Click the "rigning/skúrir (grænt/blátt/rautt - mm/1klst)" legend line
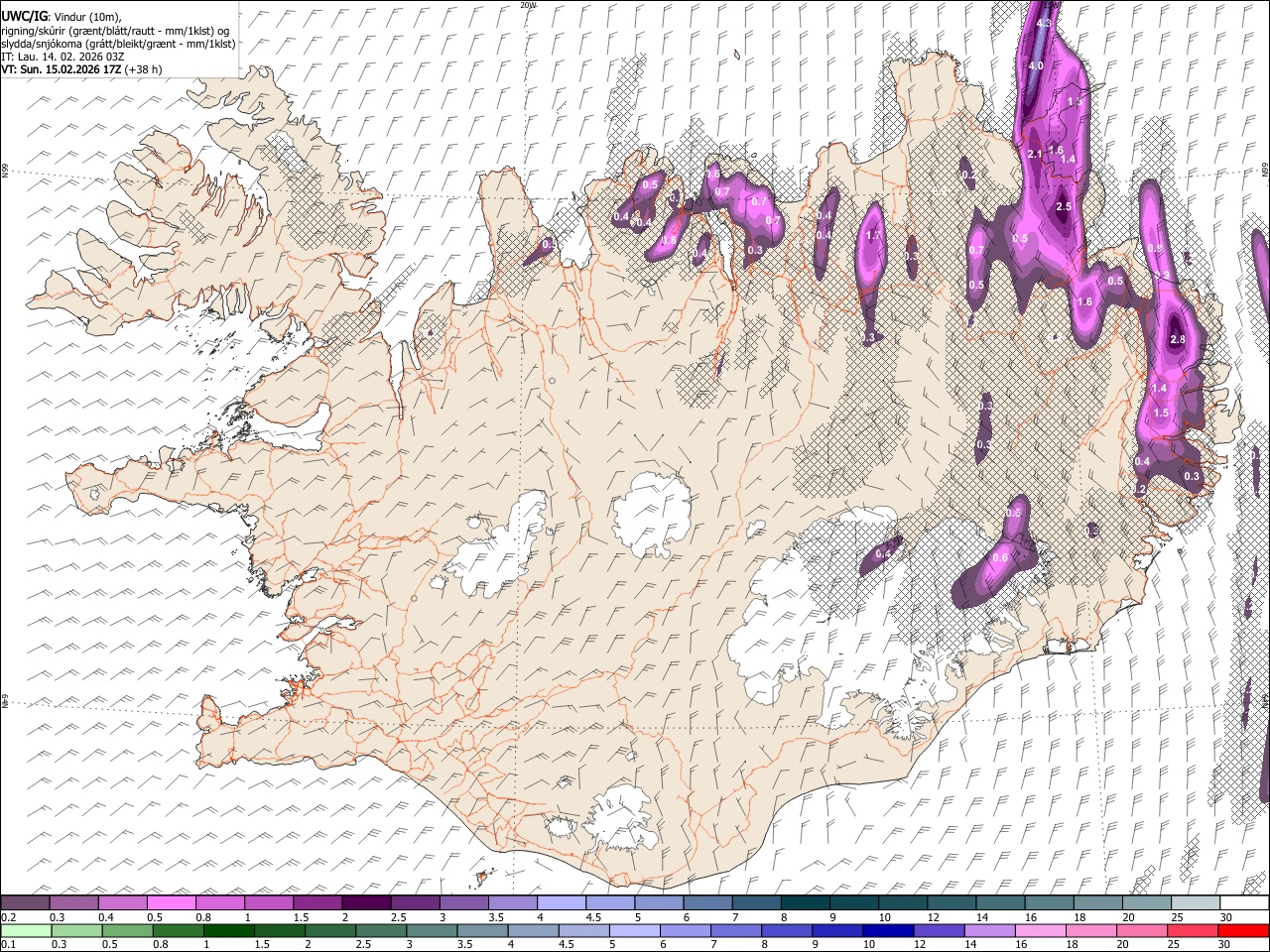 click(116, 30)
